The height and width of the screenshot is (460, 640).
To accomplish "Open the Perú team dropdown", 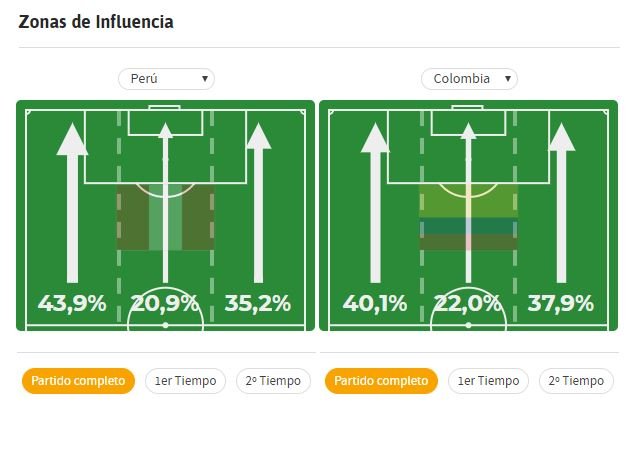I will [x=166, y=79].
